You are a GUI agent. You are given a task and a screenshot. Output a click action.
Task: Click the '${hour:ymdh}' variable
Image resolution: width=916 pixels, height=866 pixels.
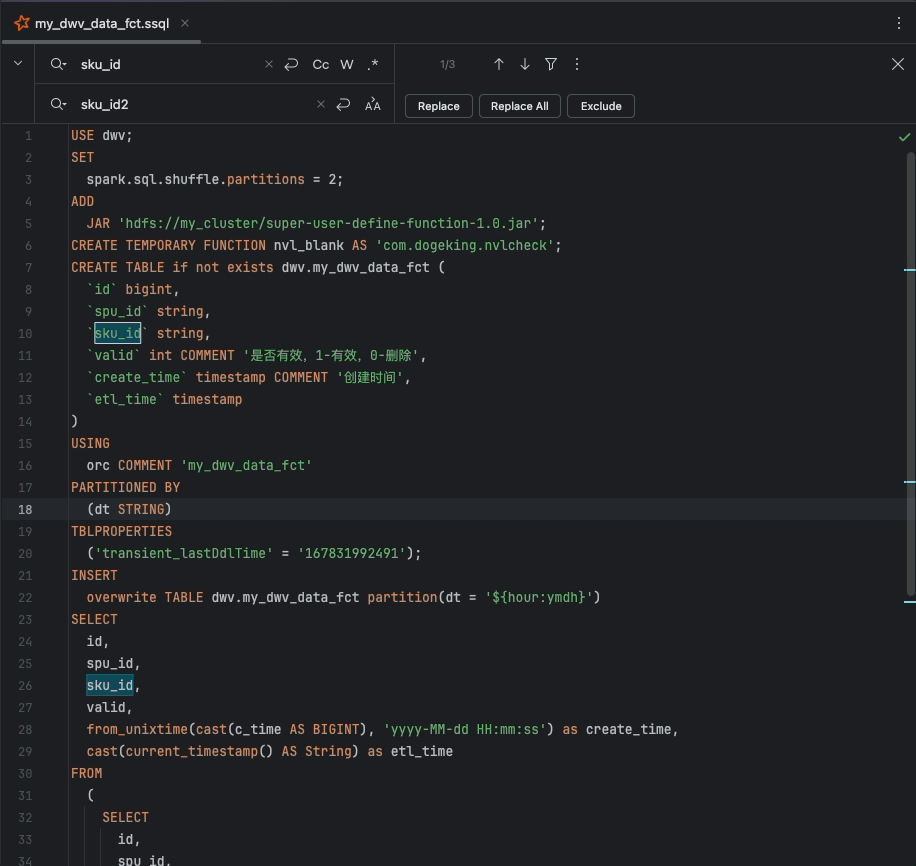539,597
